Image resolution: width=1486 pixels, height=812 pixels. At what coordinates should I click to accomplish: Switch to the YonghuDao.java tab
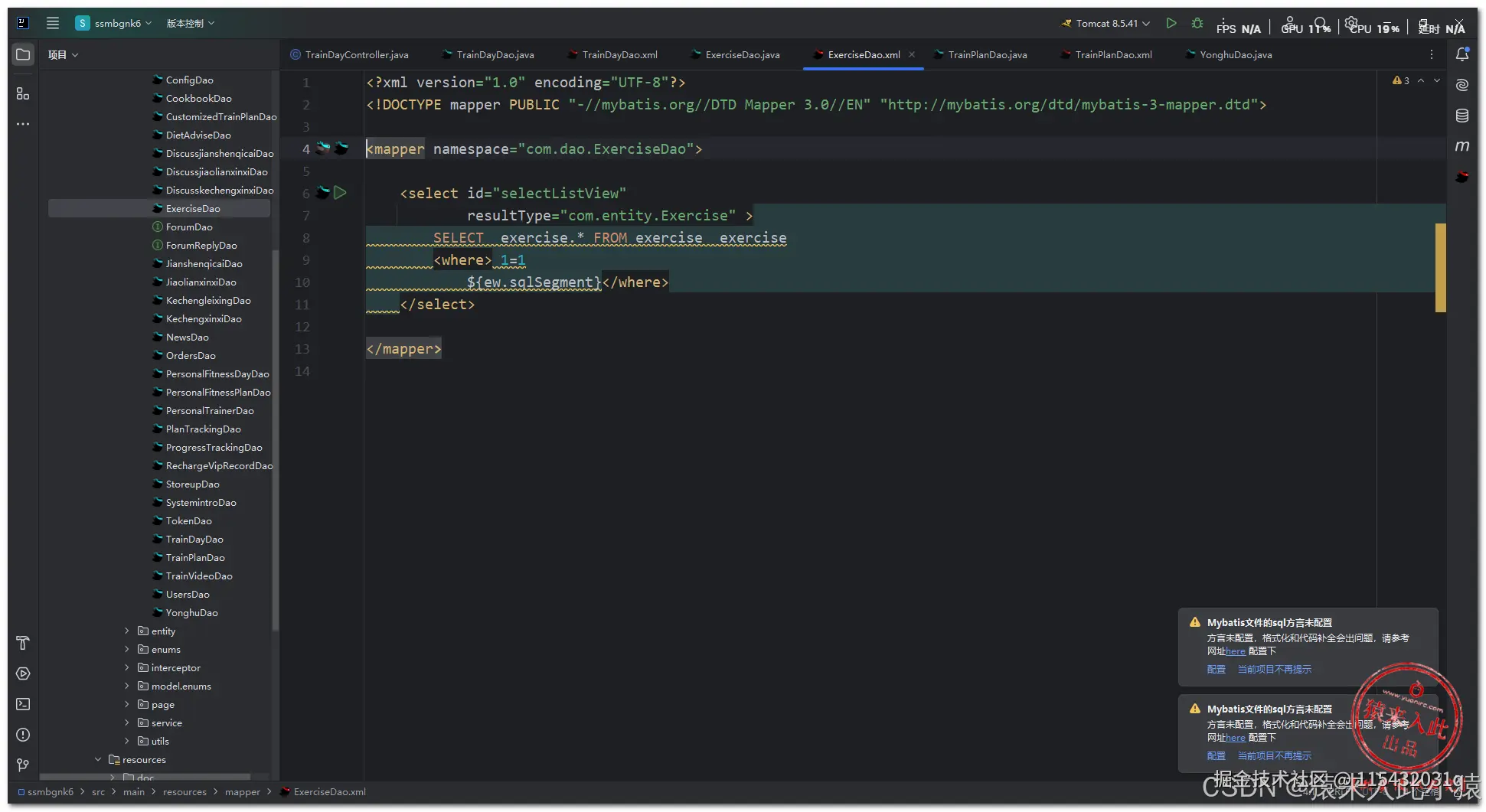point(1236,55)
